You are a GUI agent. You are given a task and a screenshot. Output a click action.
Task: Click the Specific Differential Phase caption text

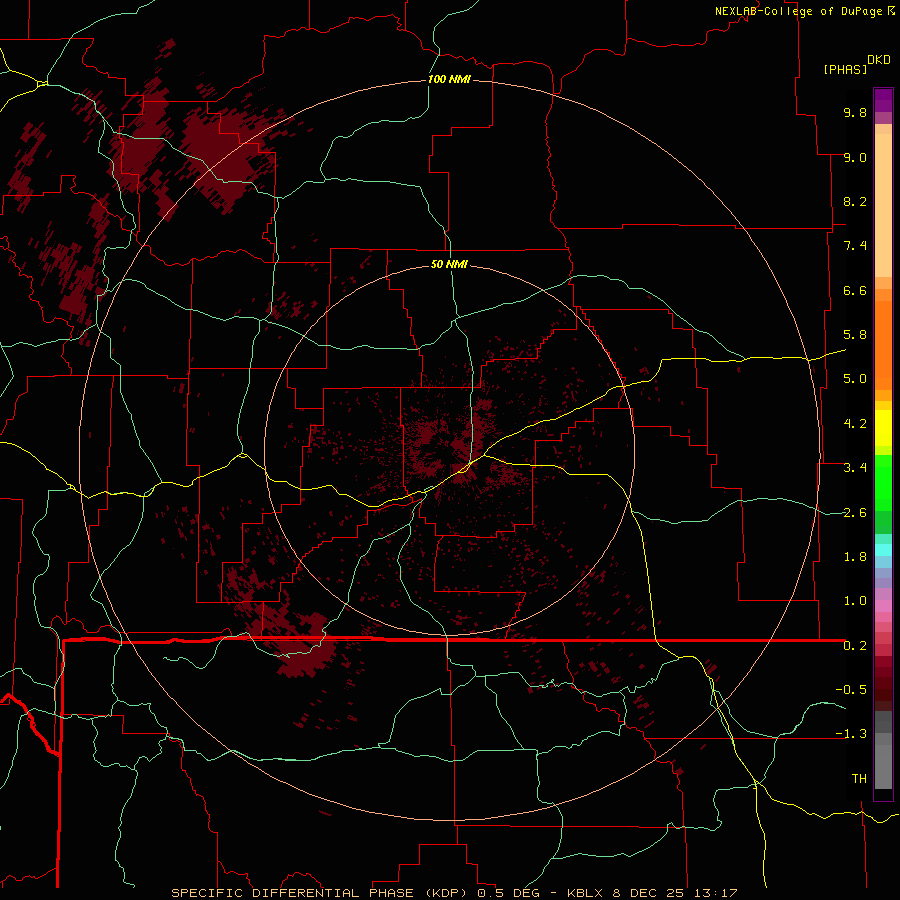point(454,893)
